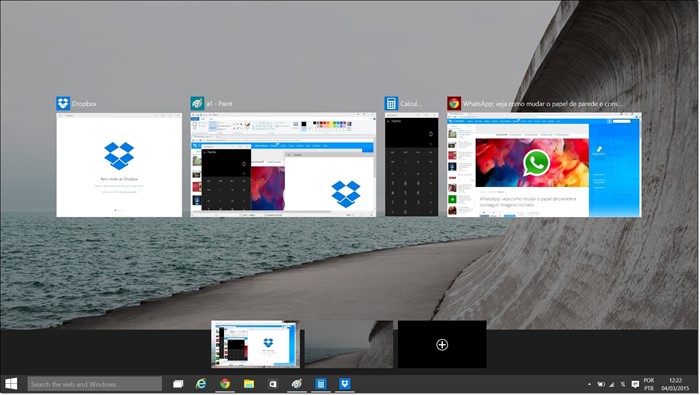The image size is (700, 395).
Task: Switch the POR PTB input language
Action: 649,384
